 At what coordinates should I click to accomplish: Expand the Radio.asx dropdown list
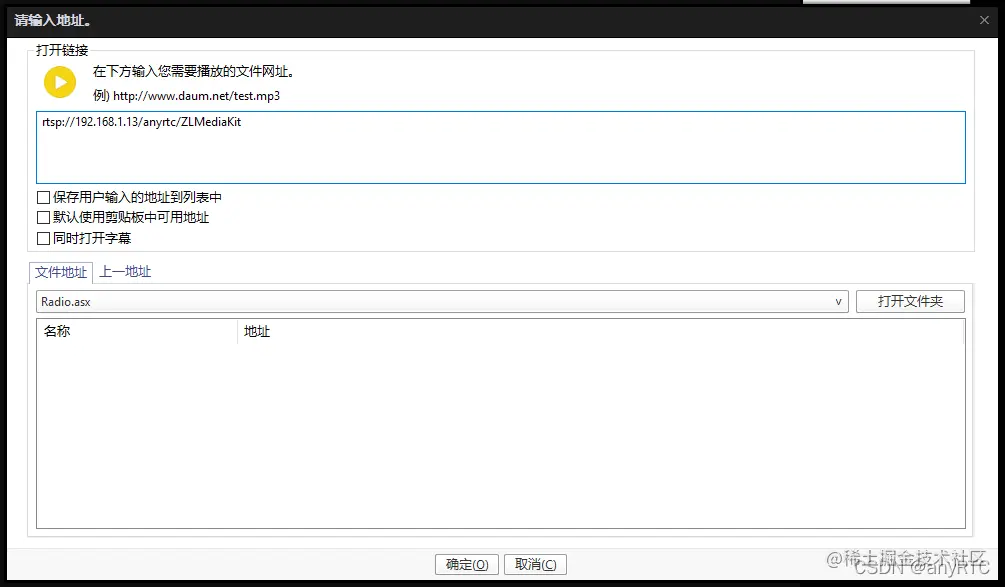pyautogui.click(x=838, y=302)
